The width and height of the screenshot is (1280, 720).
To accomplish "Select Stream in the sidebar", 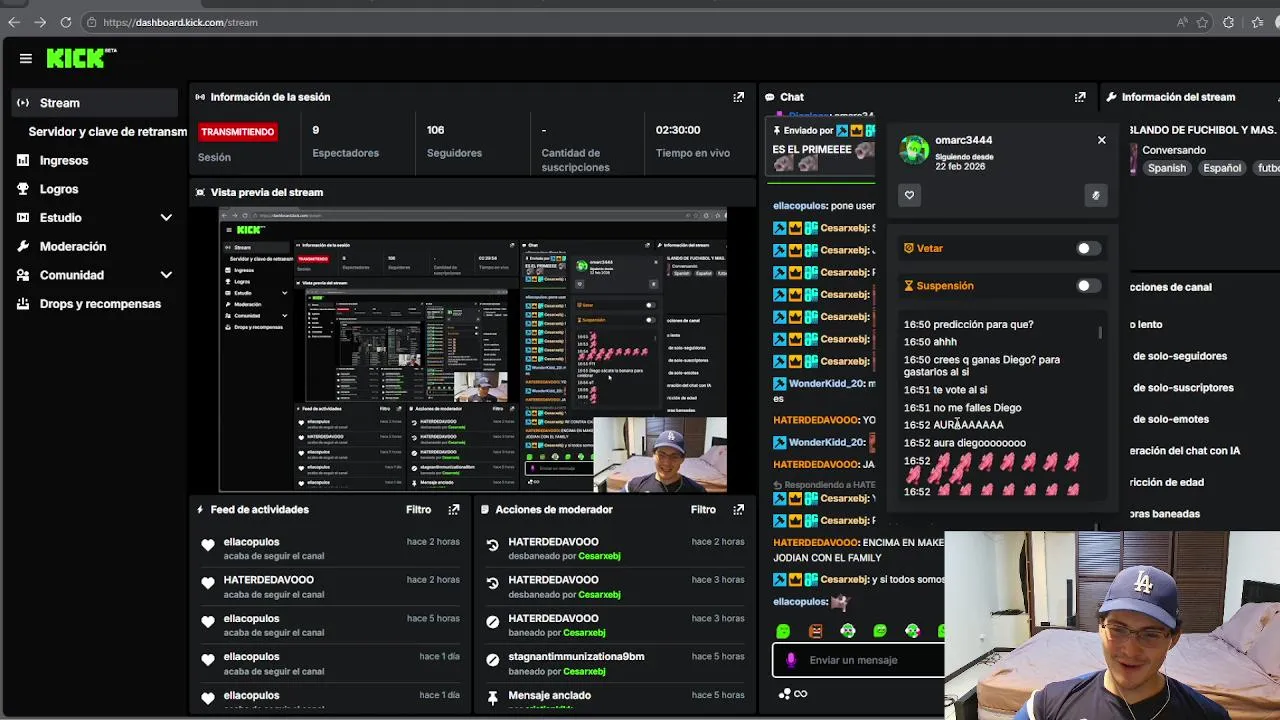I will (96, 103).
